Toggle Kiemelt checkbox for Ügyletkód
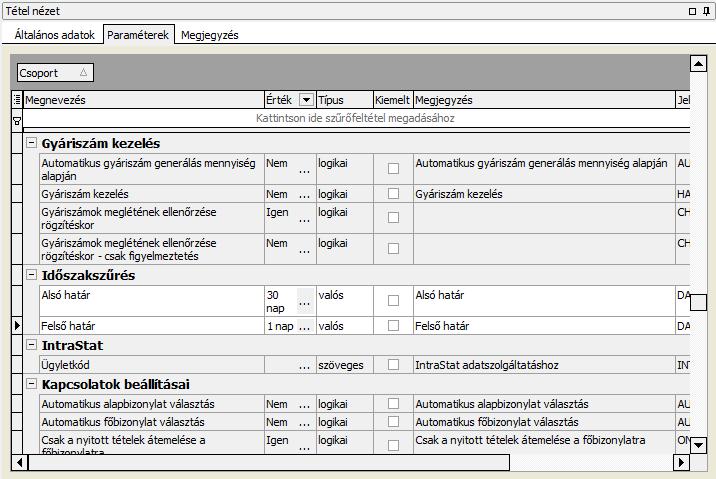716x479 pixels. point(393,364)
